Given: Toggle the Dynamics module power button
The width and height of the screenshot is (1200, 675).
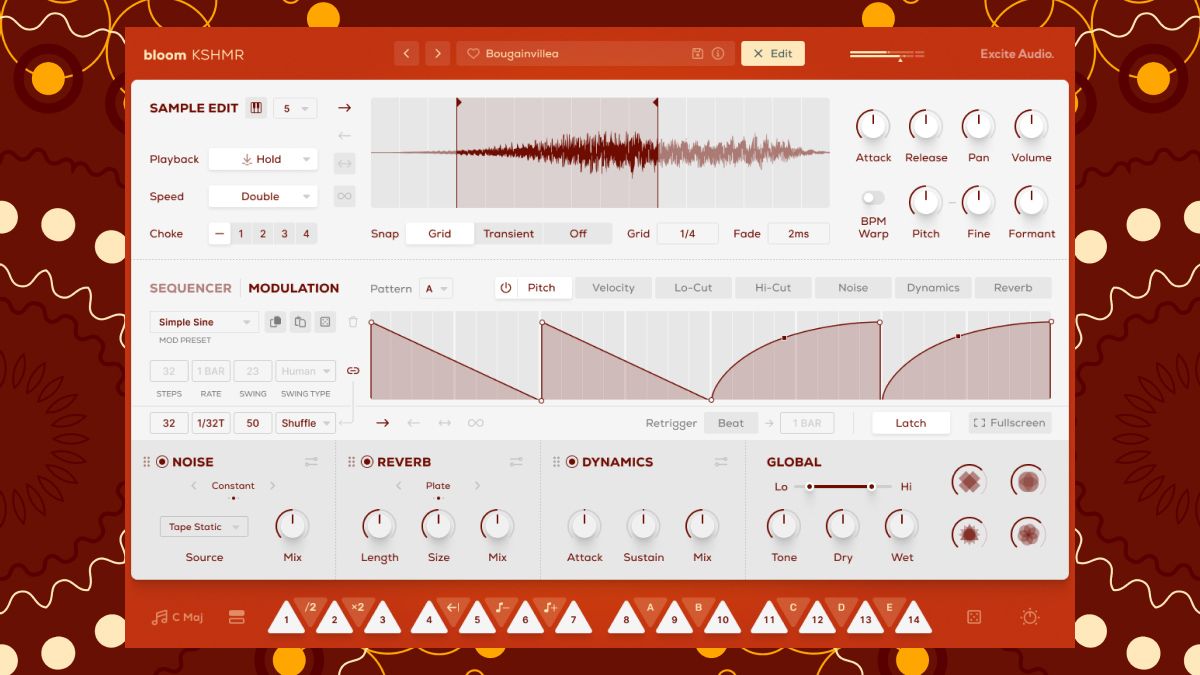Looking at the screenshot, I should pyautogui.click(x=572, y=462).
